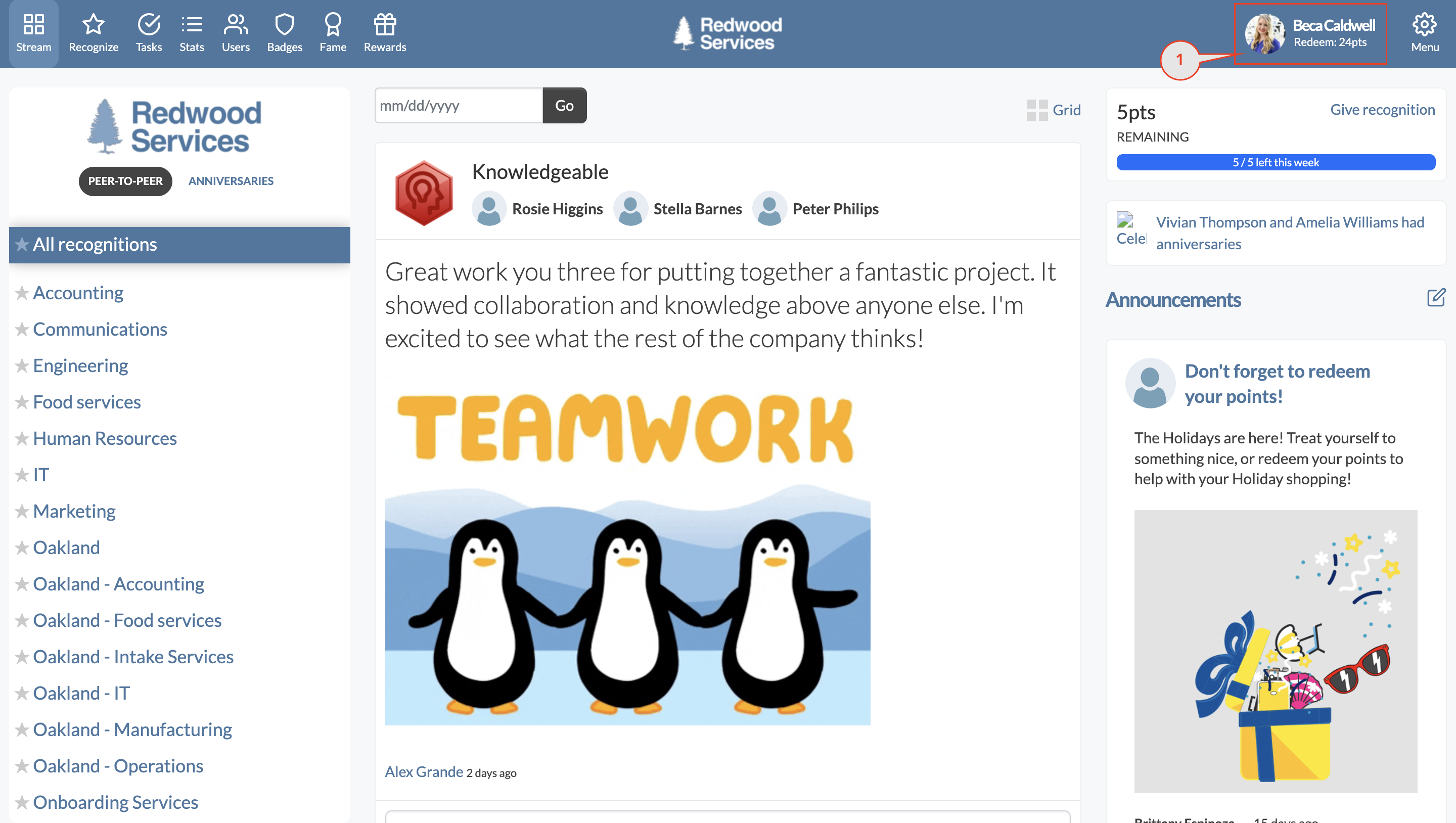This screenshot has height=823, width=1456.
Task: Click the star beside Marketing
Action: tap(22, 512)
